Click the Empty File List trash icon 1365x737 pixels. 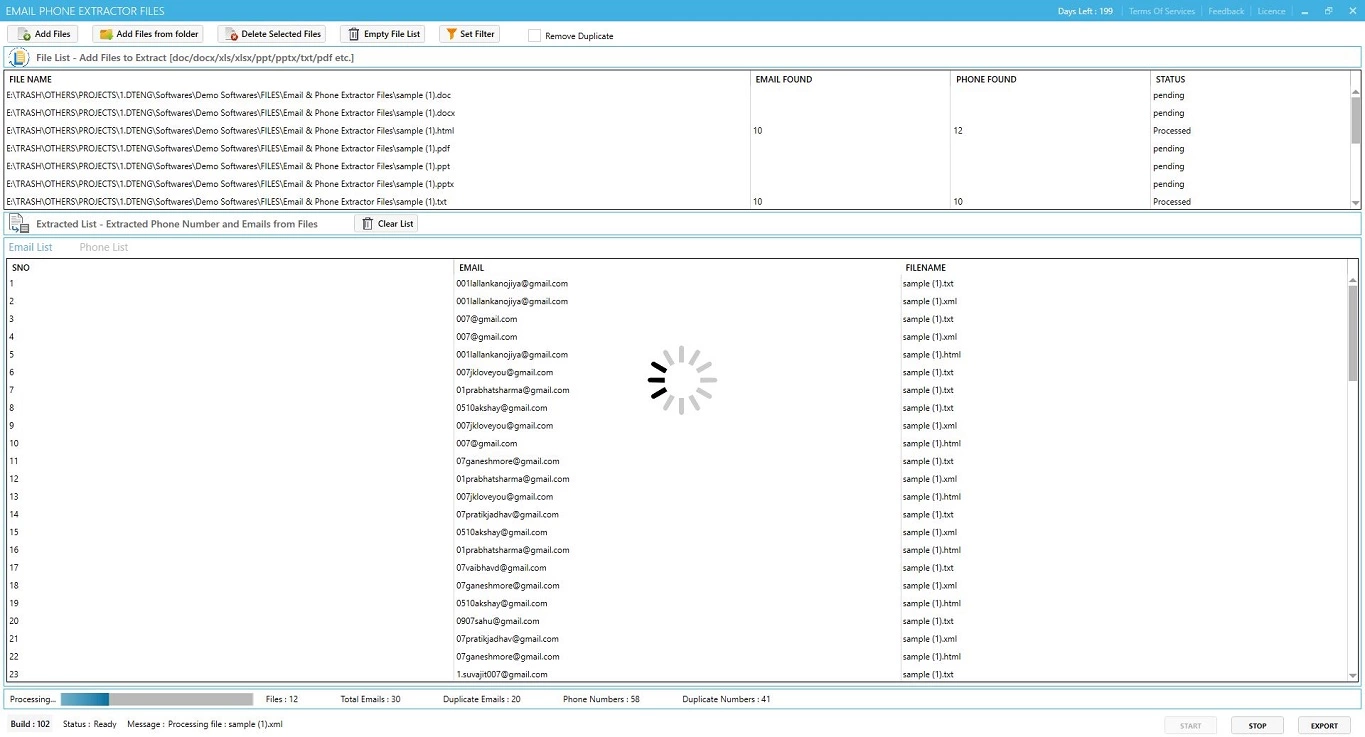(x=352, y=34)
